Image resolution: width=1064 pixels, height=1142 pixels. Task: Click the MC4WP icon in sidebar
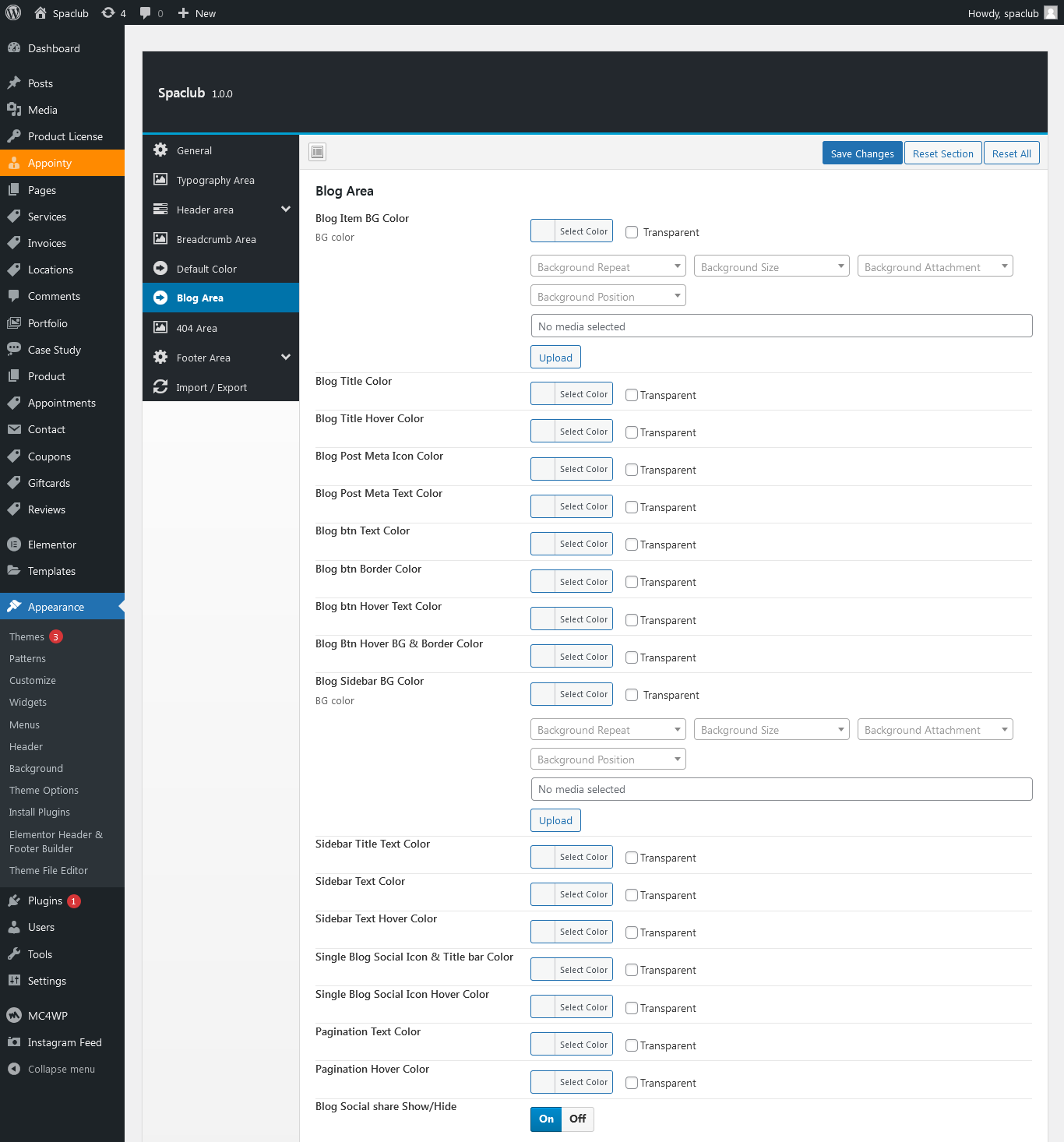coord(14,1015)
